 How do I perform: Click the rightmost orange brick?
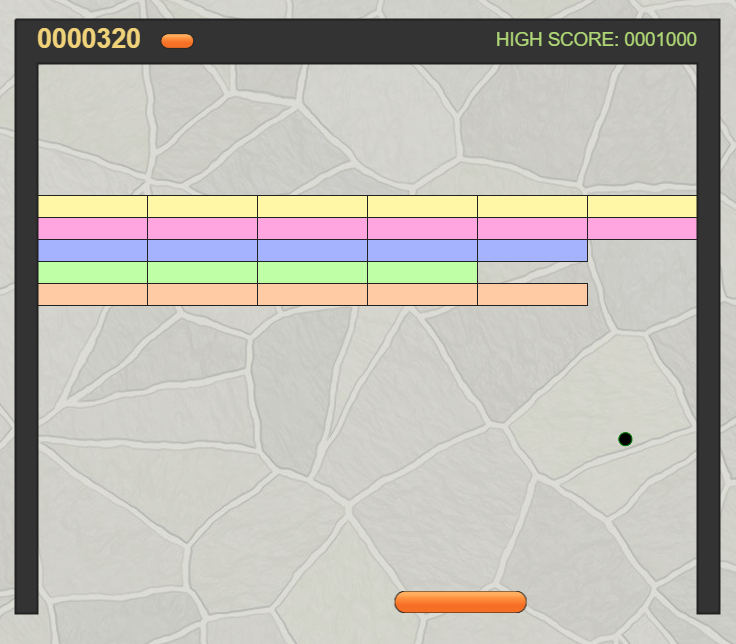click(x=532, y=295)
